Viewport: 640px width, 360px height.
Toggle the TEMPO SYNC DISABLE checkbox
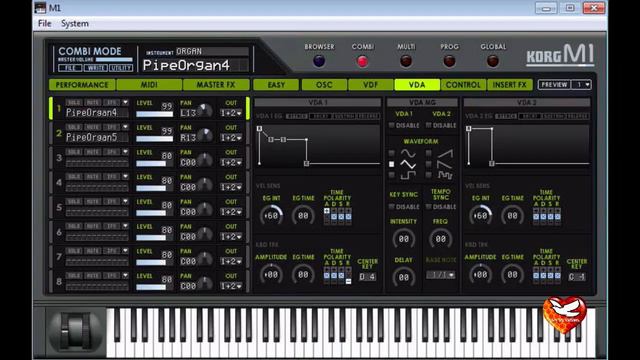coord(428,207)
